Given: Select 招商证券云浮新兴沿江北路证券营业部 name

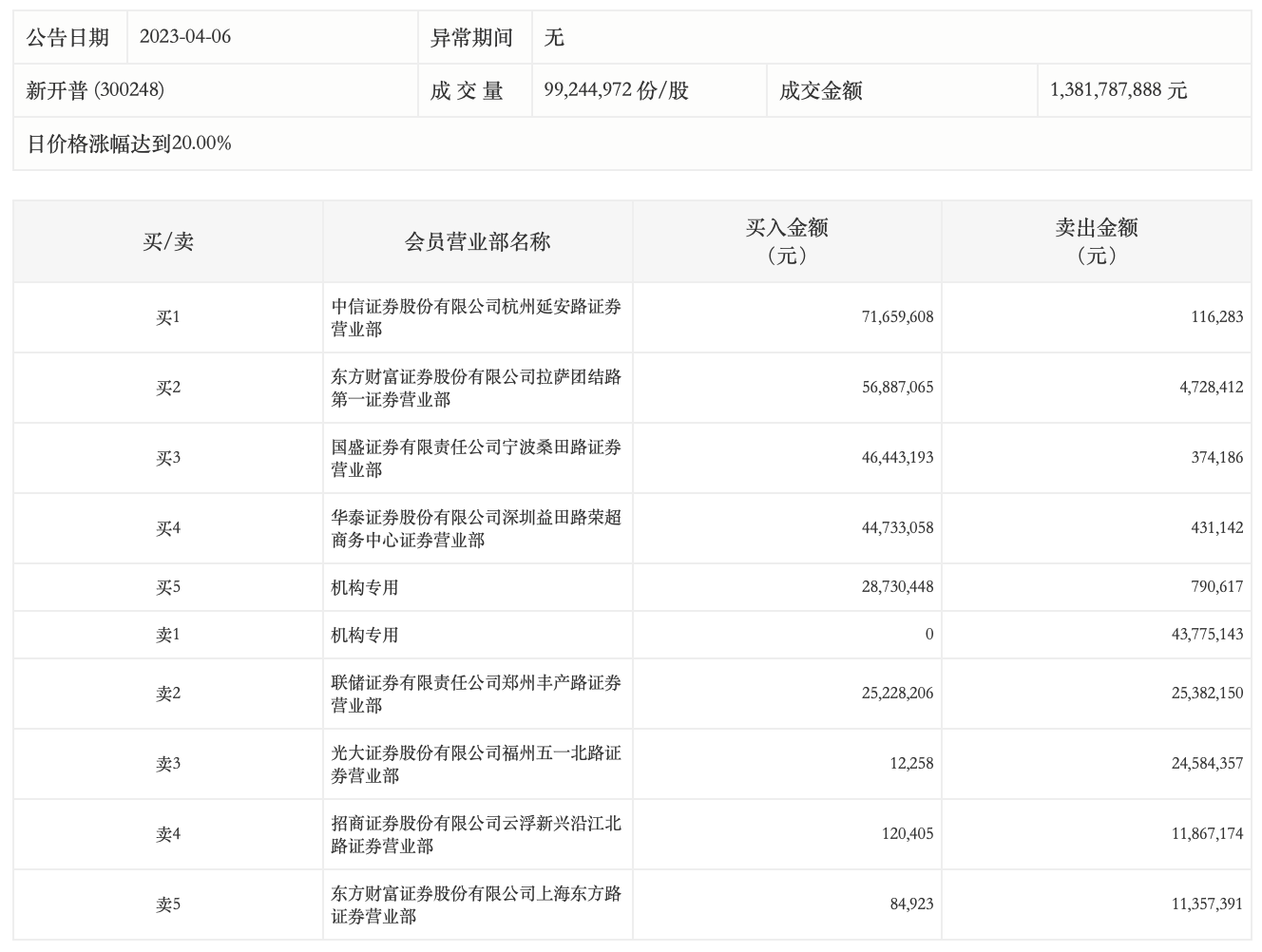Looking at the screenshot, I should point(476,834).
